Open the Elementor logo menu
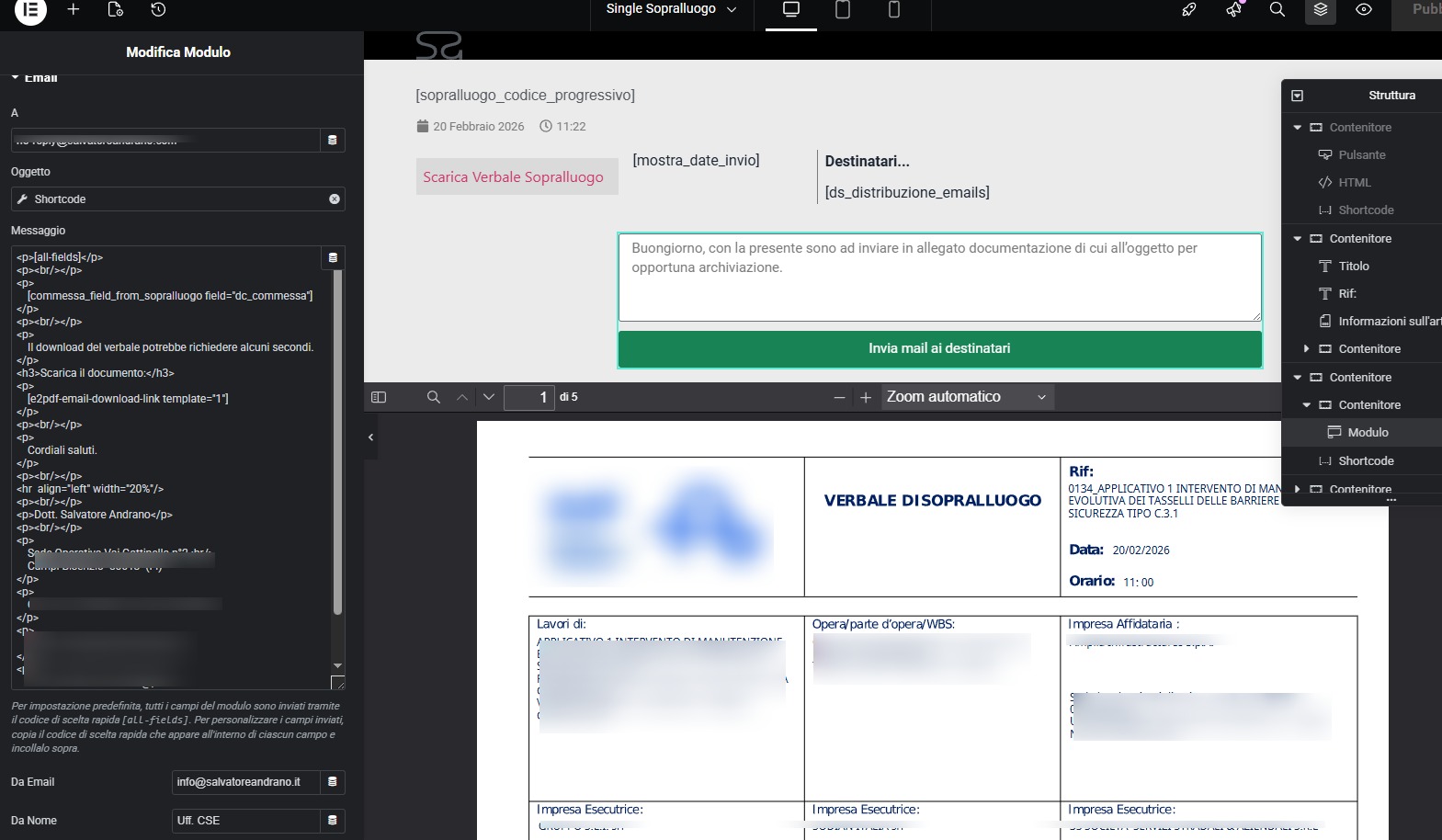The height and width of the screenshot is (840, 1442). (30, 10)
